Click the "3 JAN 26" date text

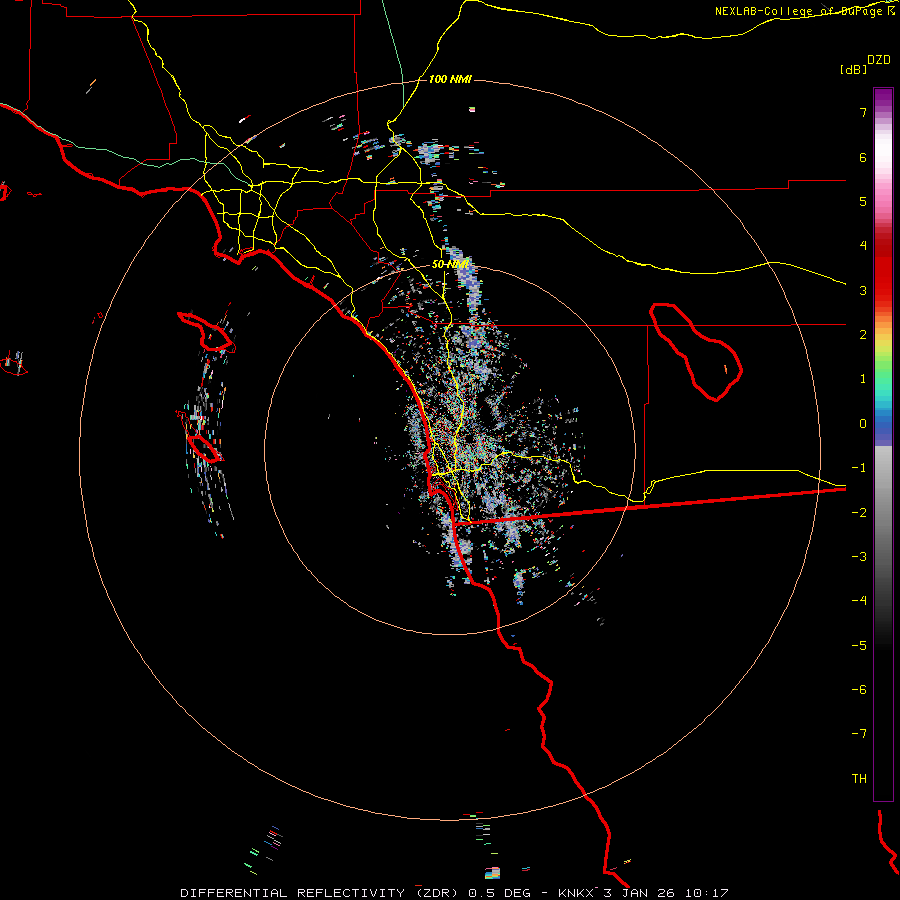click(x=641, y=893)
